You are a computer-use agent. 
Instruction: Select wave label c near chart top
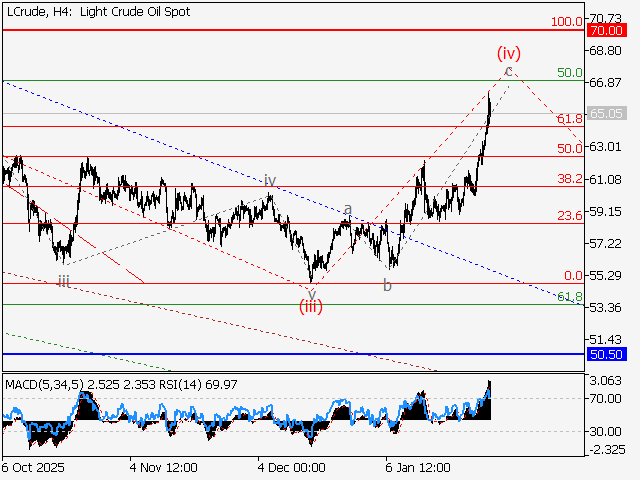[x=509, y=71]
